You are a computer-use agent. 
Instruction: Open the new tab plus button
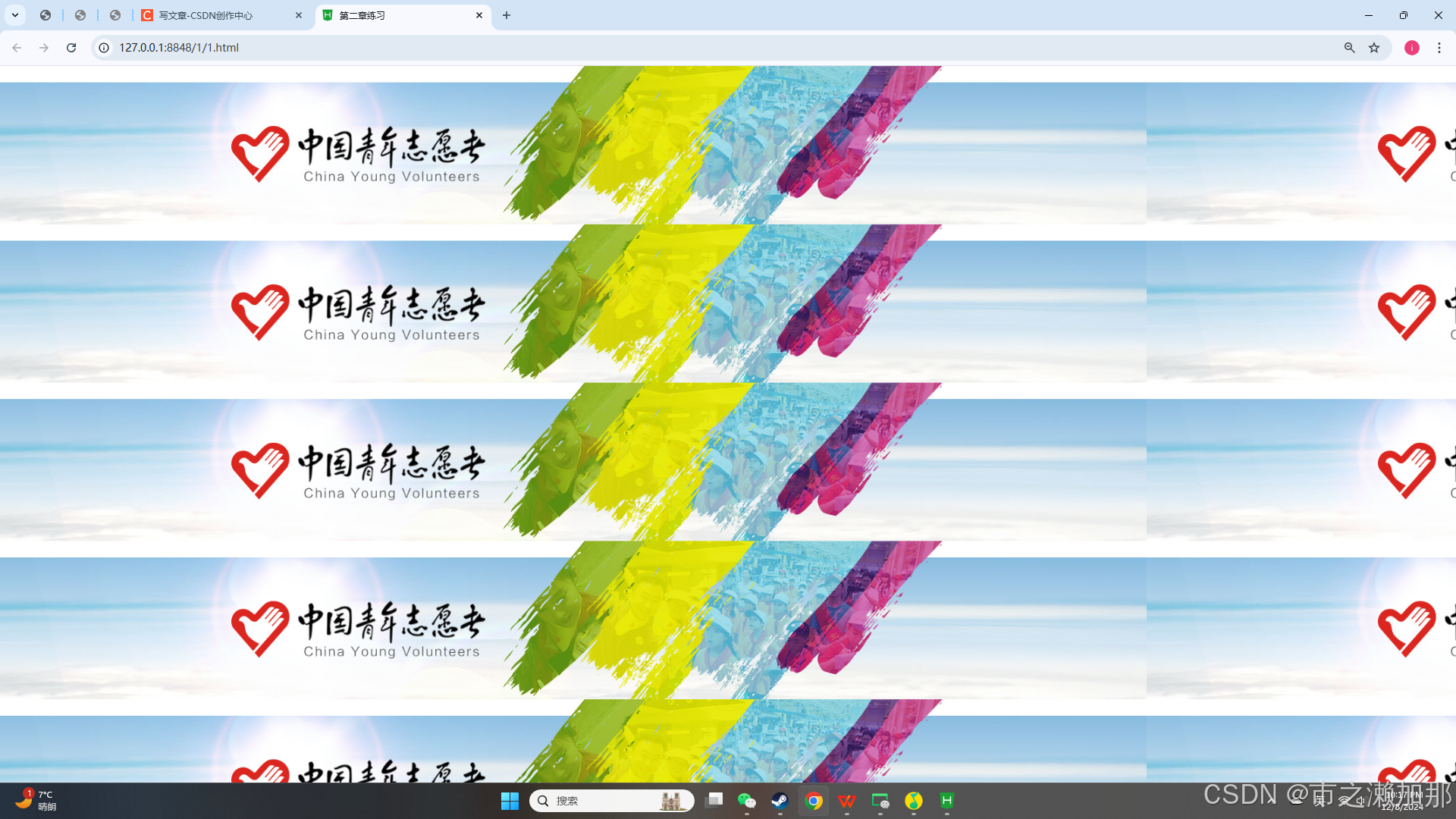click(x=507, y=15)
